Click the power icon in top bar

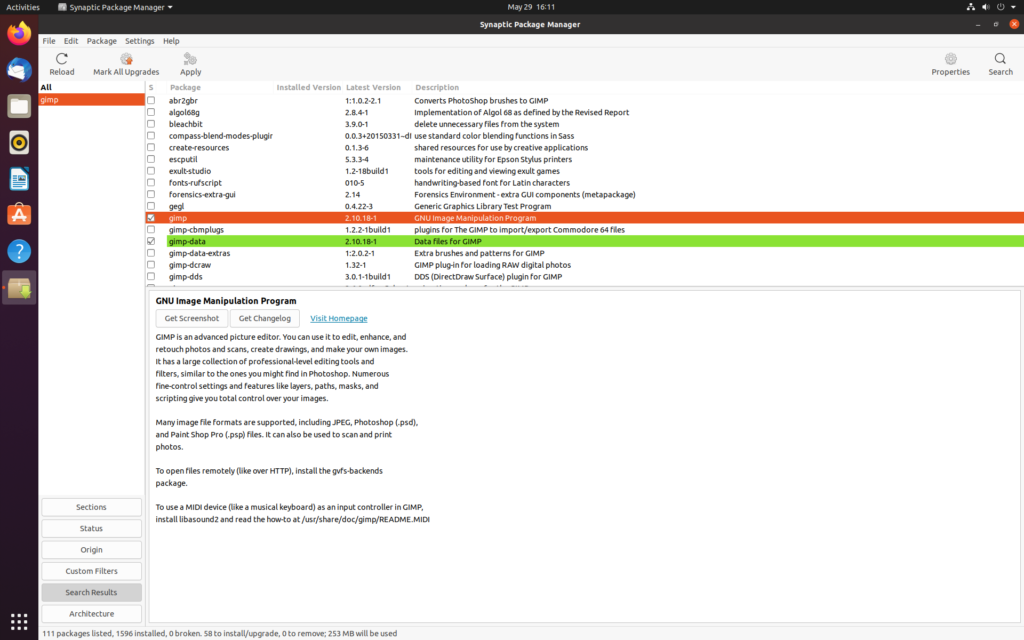coord(1000,7)
